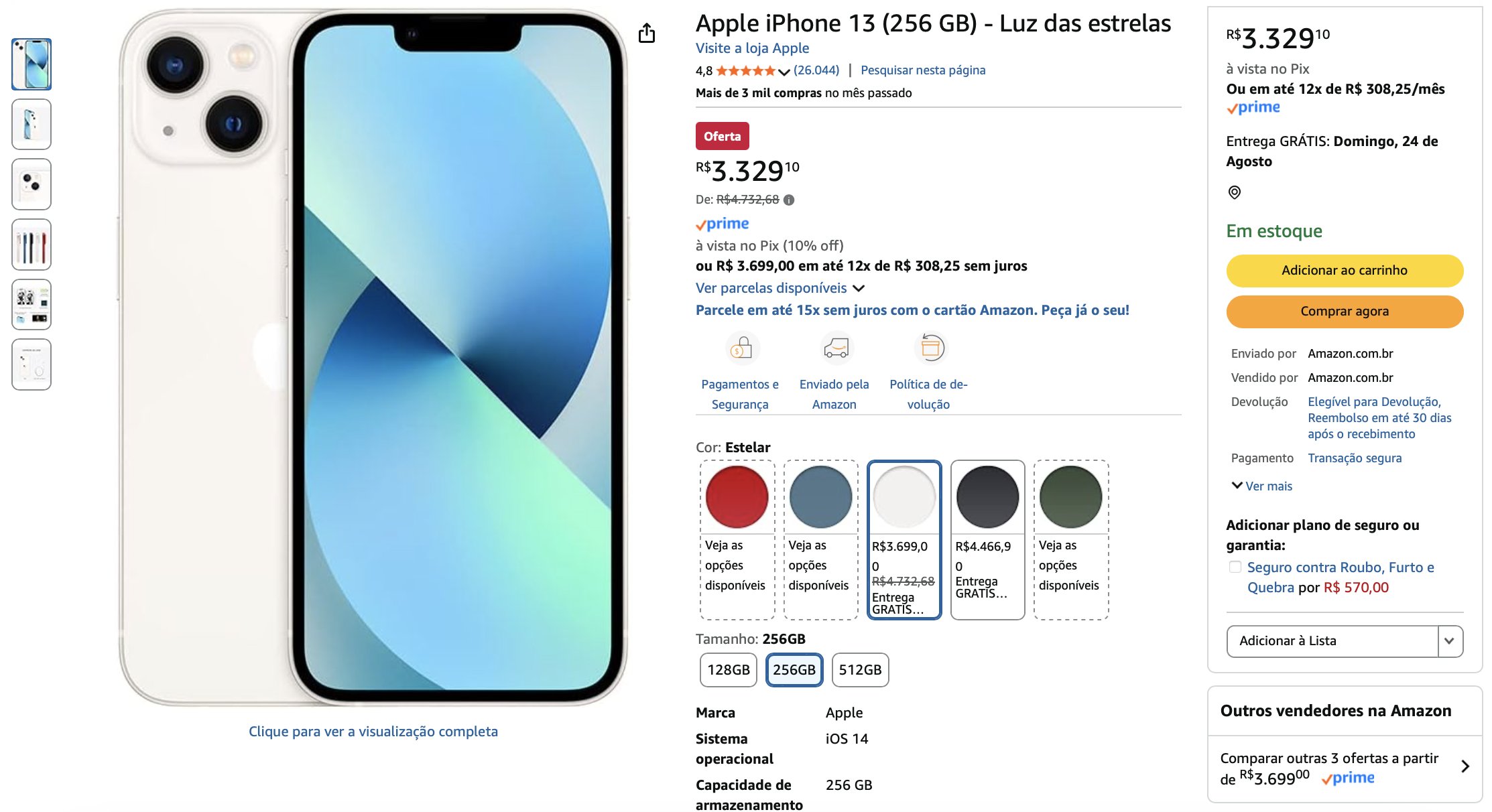The image size is (1492, 812).
Task: Click the Comprar agora button
Action: click(1345, 312)
